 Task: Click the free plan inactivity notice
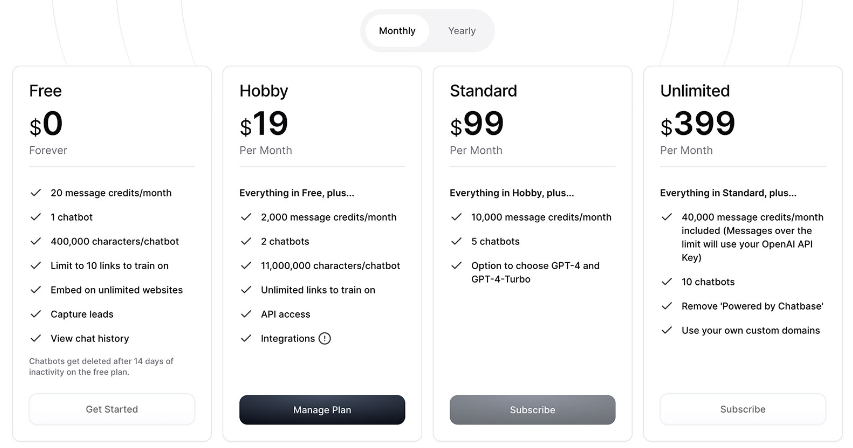[101, 366]
